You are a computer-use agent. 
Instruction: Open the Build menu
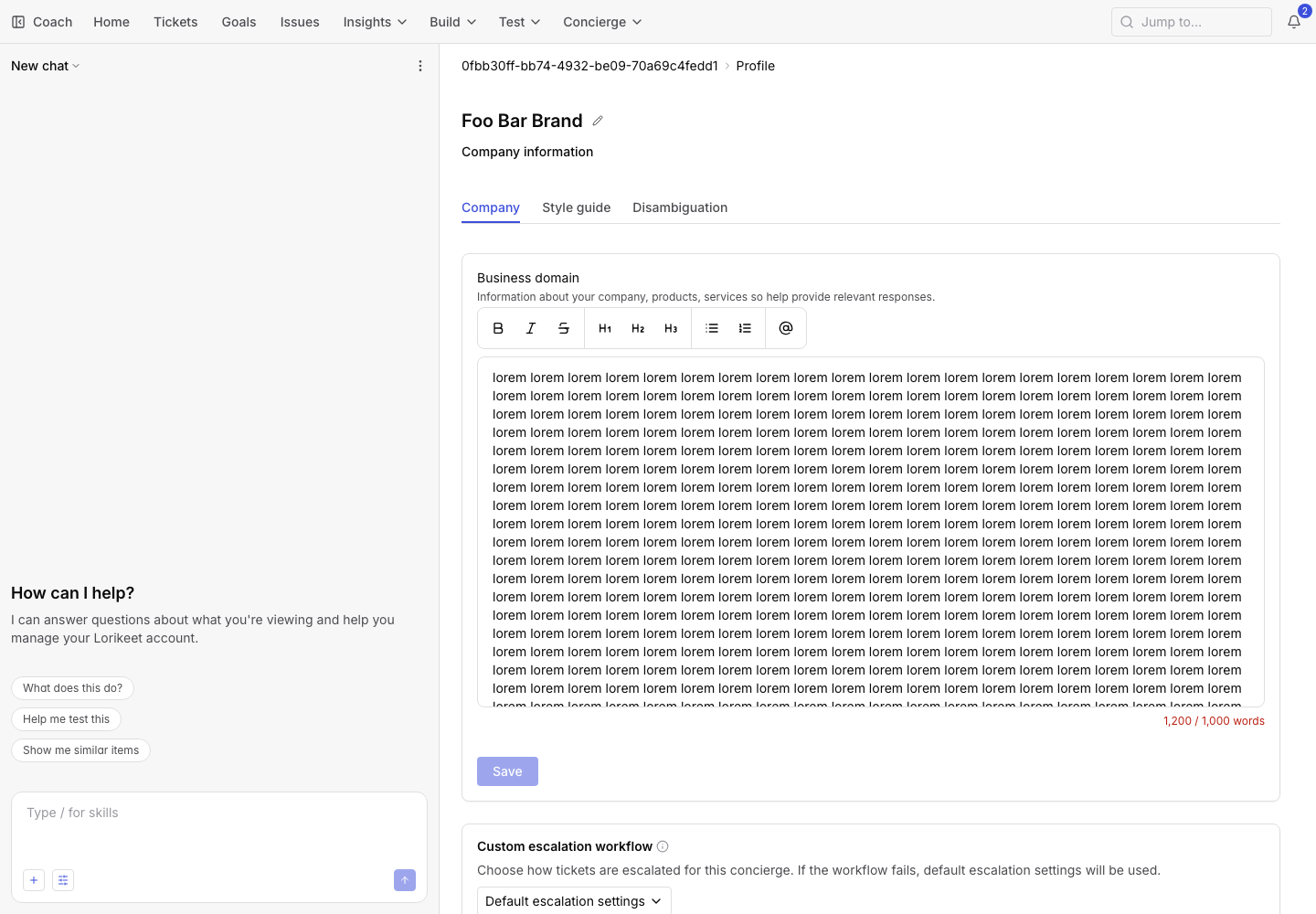pyautogui.click(x=453, y=22)
